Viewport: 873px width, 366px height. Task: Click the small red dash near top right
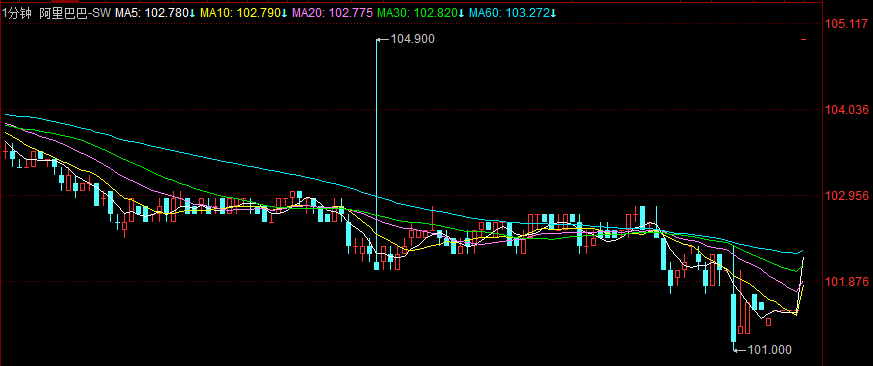(x=803, y=40)
